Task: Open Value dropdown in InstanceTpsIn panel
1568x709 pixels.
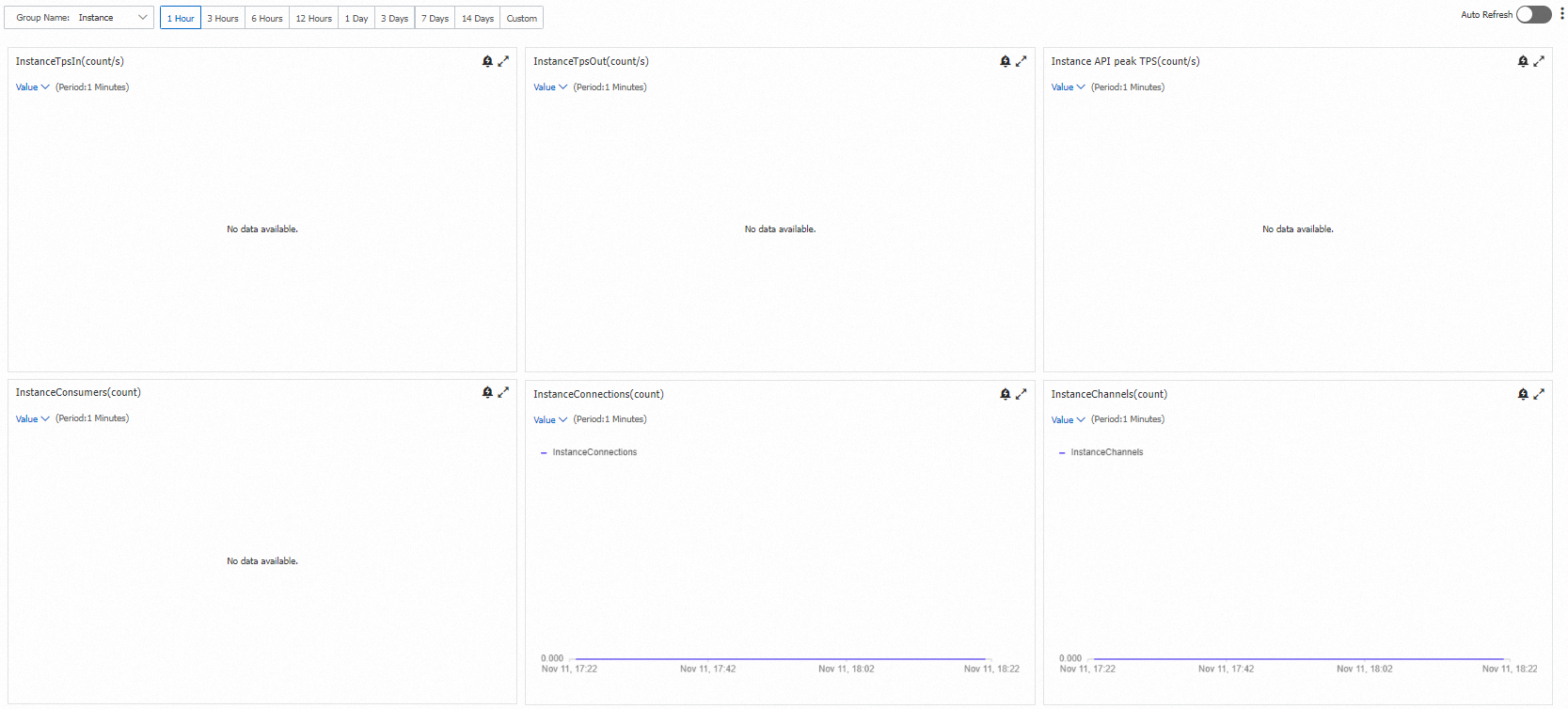Action: coord(32,87)
